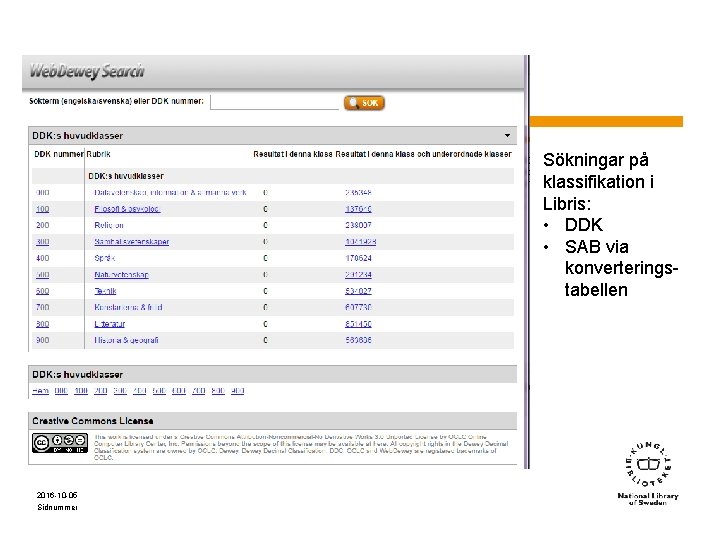Focus the Sökterm or DDK nummer input field
Viewport: 720px width, 540px height.
(274, 102)
